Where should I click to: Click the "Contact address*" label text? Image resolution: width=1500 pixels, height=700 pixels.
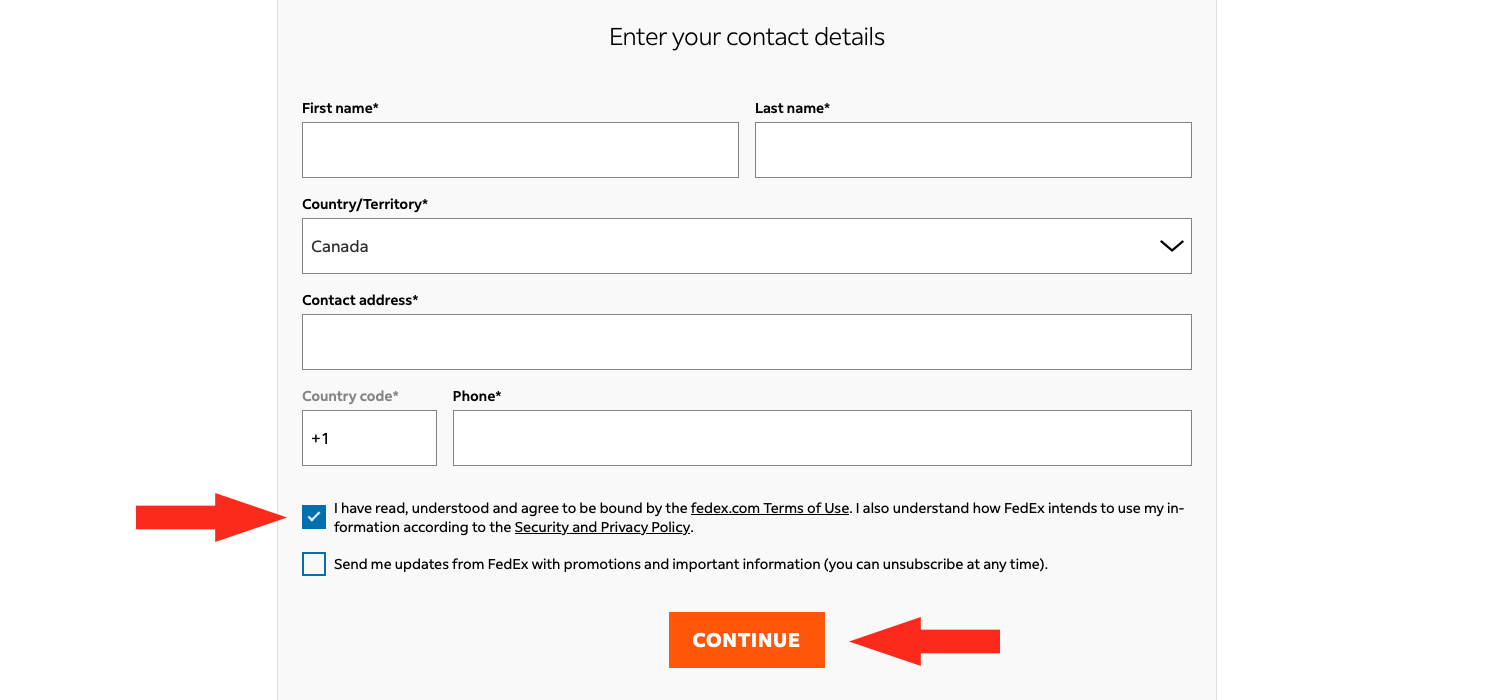click(x=360, y=300)
